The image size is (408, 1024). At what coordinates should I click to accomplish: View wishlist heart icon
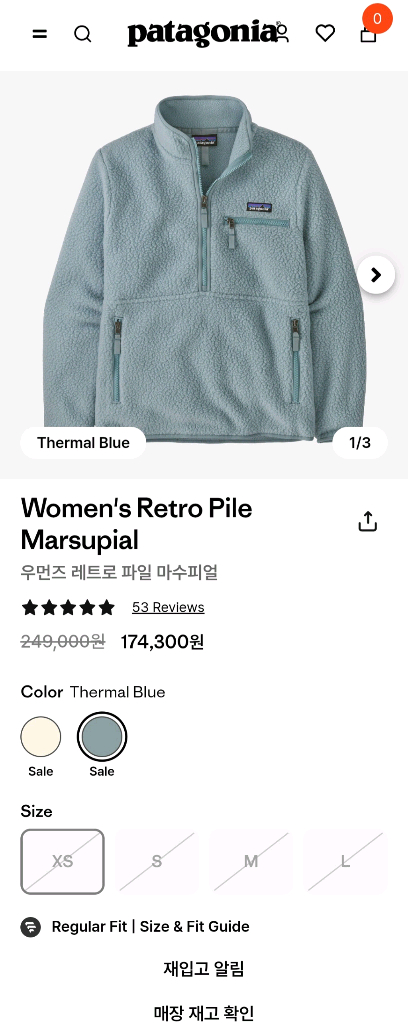pos(325,33)
